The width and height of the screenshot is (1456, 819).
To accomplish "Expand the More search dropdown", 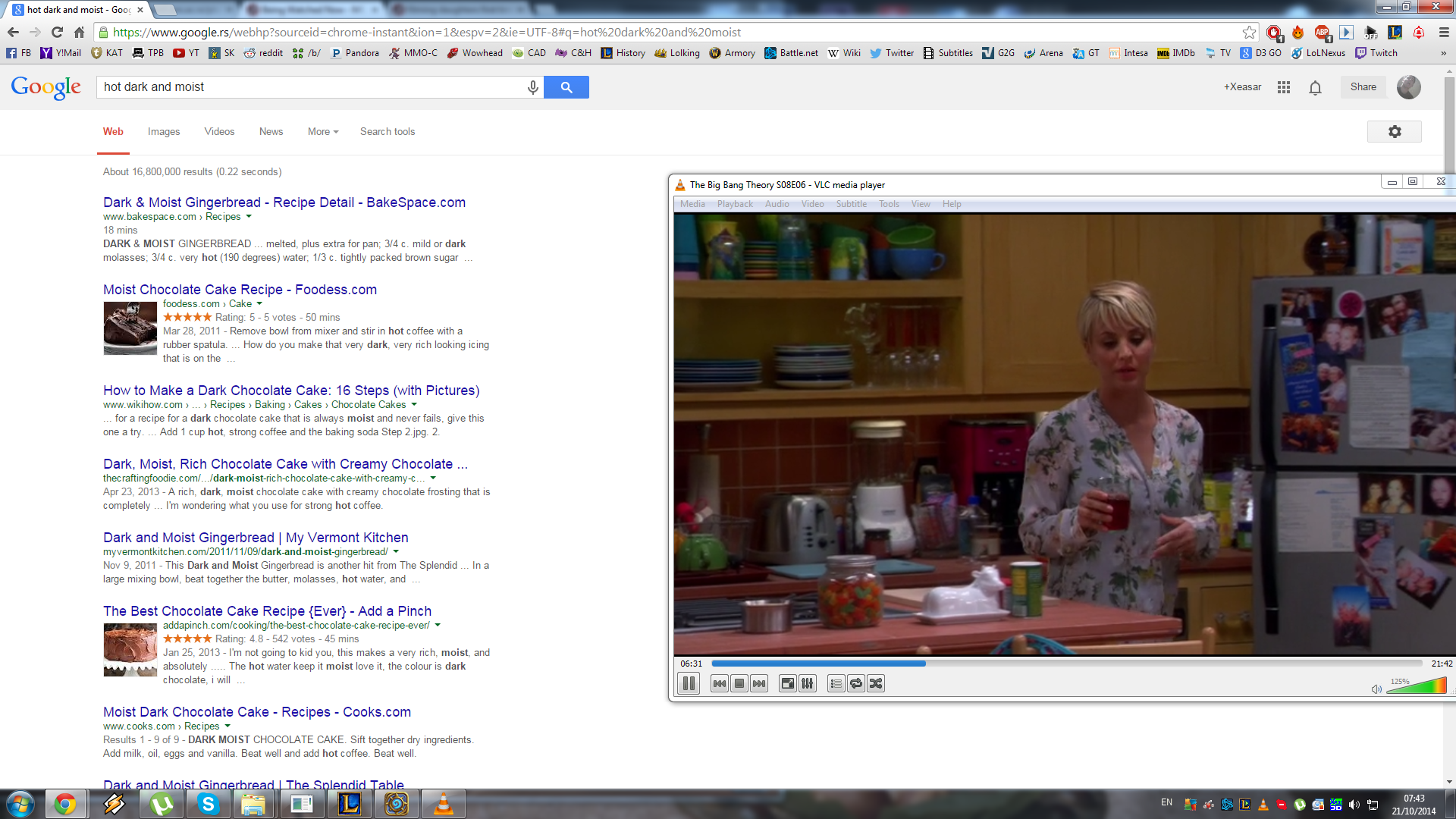I will click(323, 132).
